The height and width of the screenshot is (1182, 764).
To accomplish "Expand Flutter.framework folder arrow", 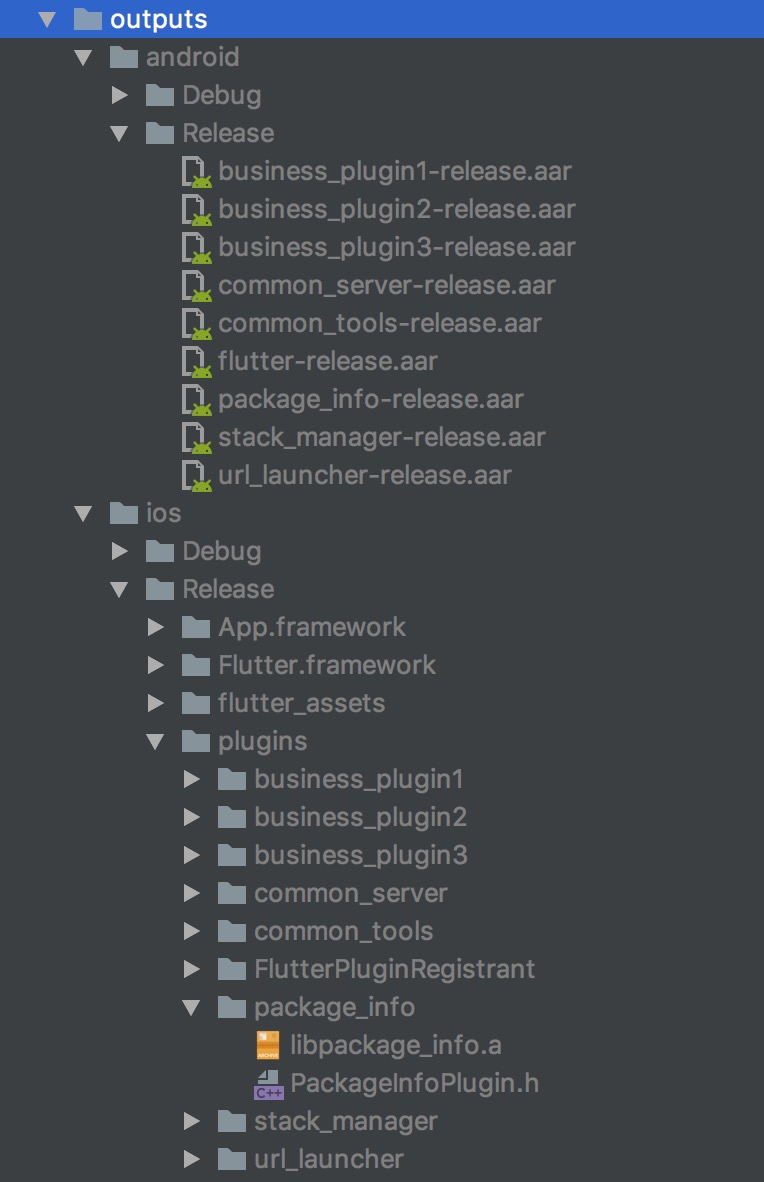I will [x=155, y=665].
